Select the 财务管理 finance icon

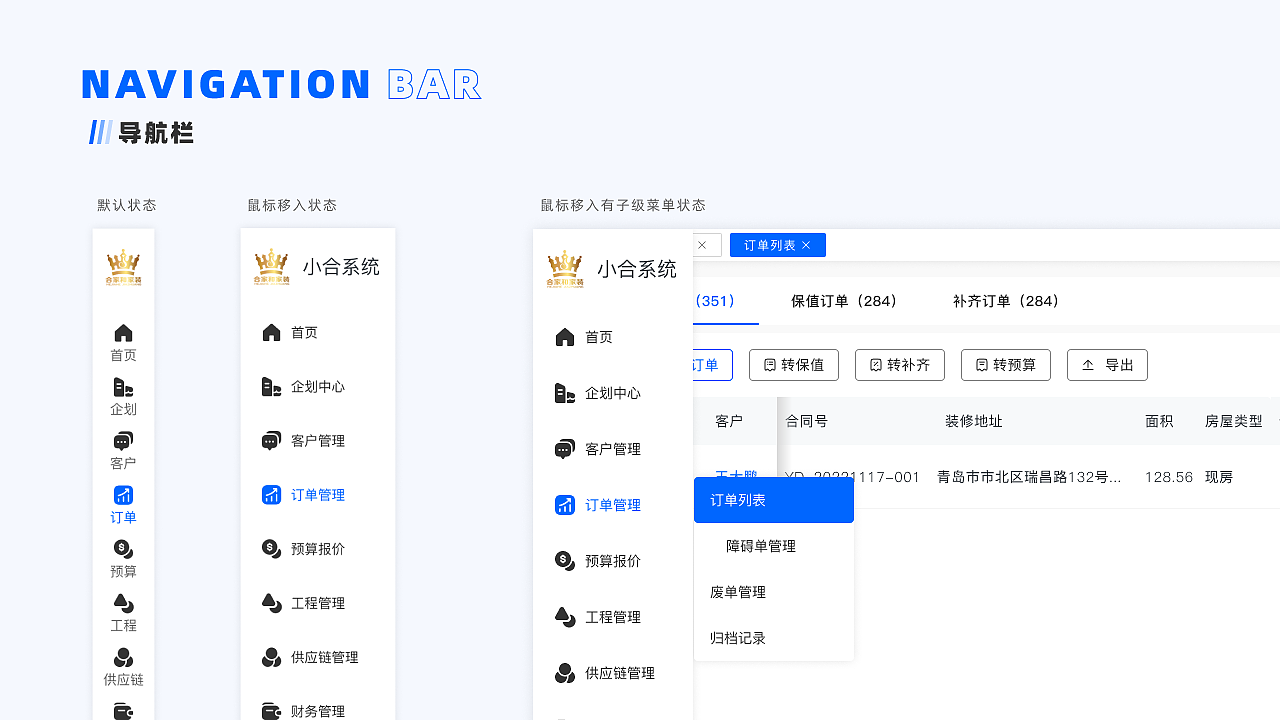[270, 711]
